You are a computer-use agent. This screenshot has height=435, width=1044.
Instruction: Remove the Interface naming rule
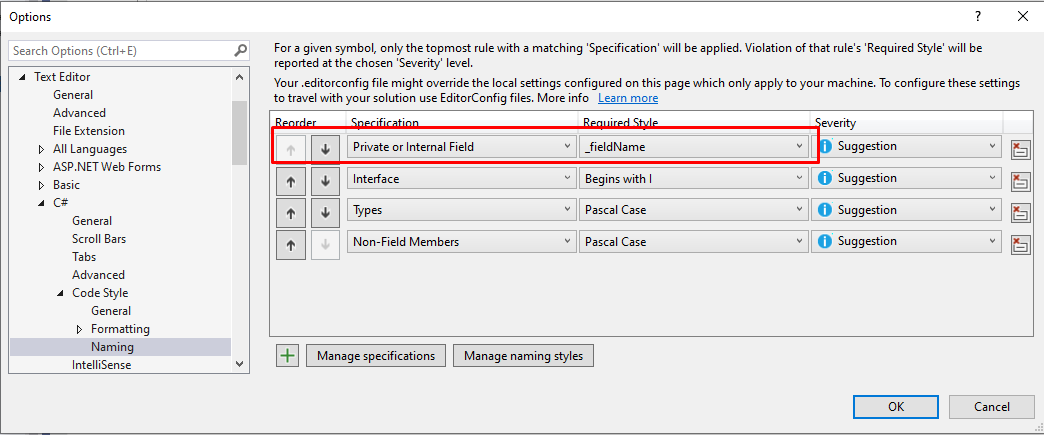[1020, 181]
